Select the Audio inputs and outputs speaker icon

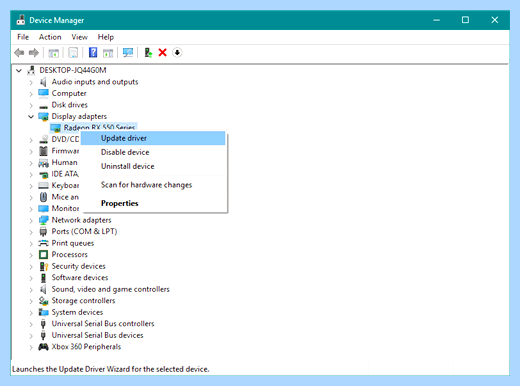[43, 82]
